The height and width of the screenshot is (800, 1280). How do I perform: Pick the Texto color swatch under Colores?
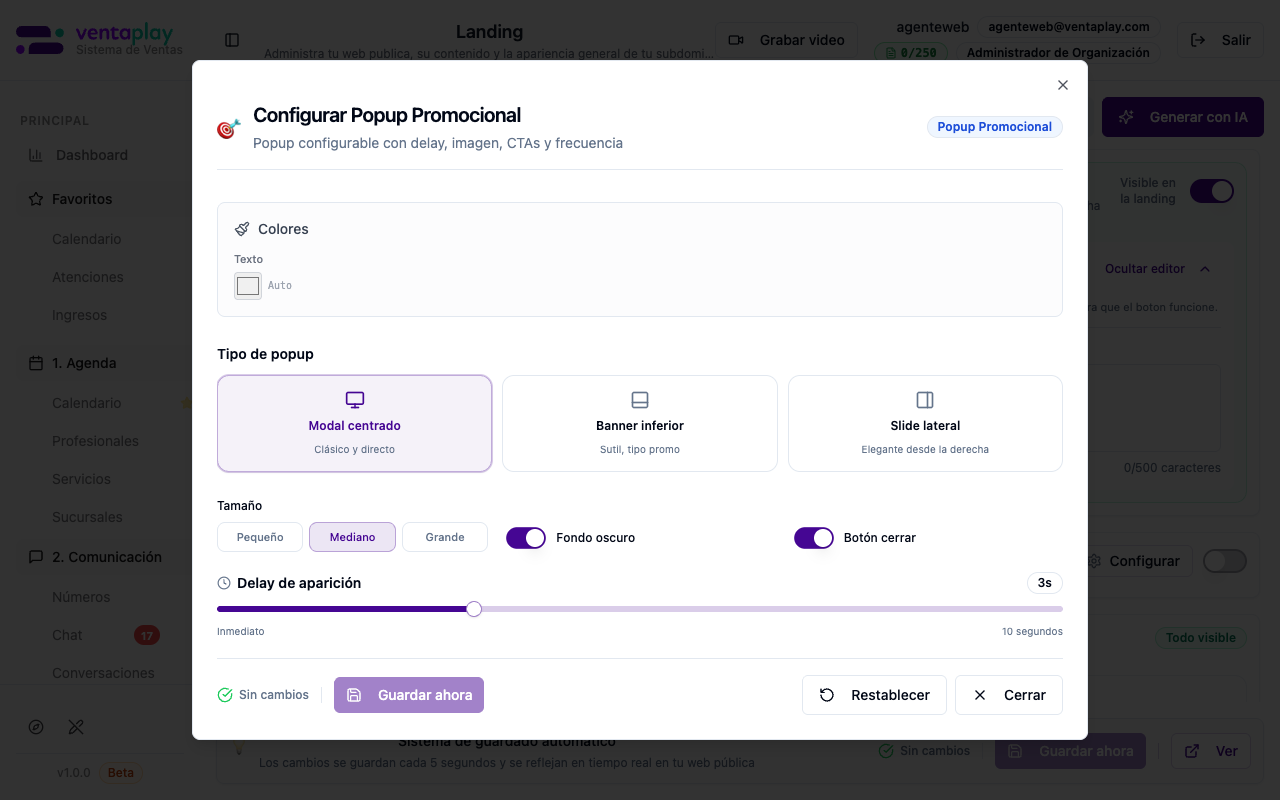[x=247, y=285]
